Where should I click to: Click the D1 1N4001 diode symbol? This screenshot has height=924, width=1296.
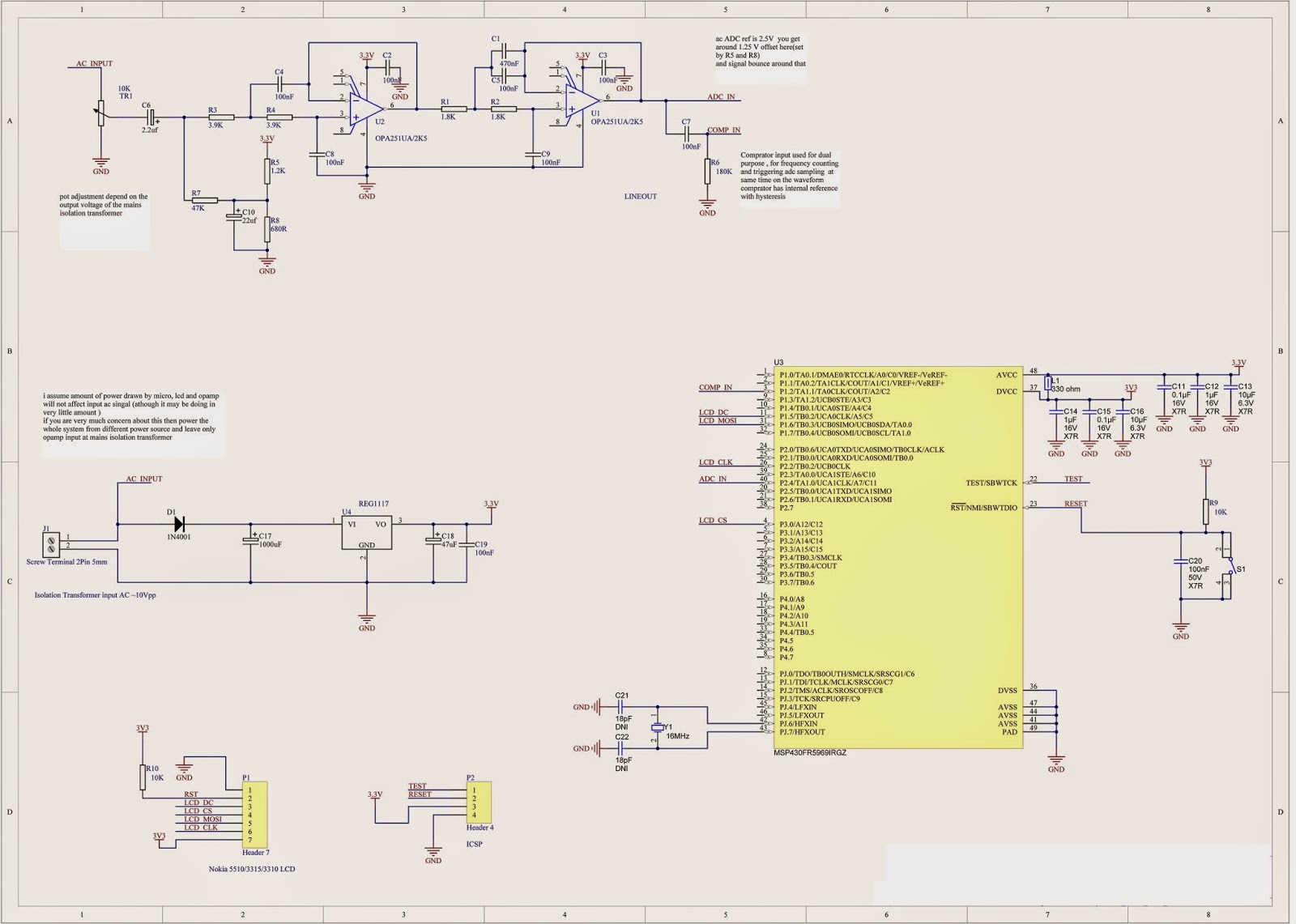point(179,524)
